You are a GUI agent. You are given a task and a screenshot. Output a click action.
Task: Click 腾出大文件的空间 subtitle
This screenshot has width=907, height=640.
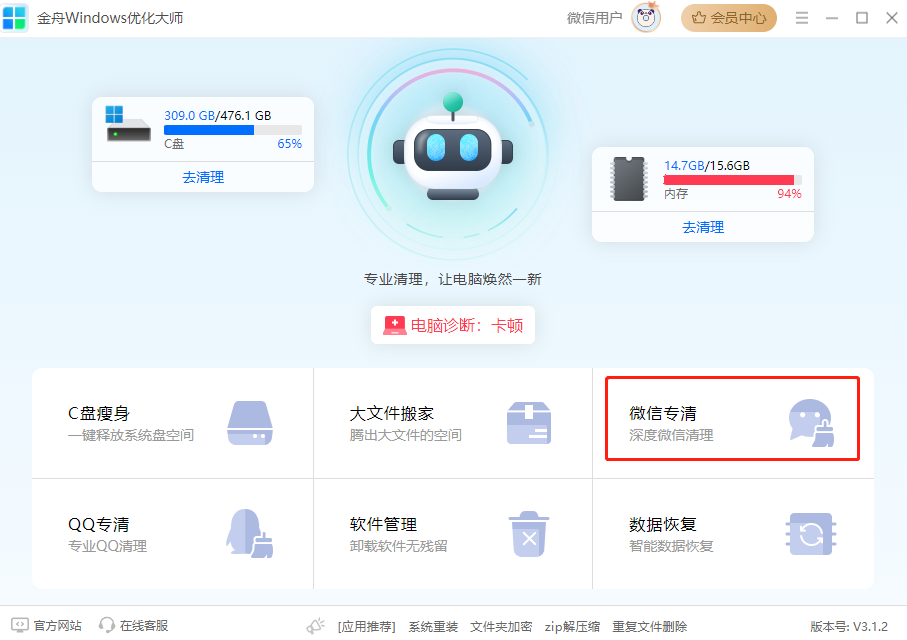pos(405,435)
